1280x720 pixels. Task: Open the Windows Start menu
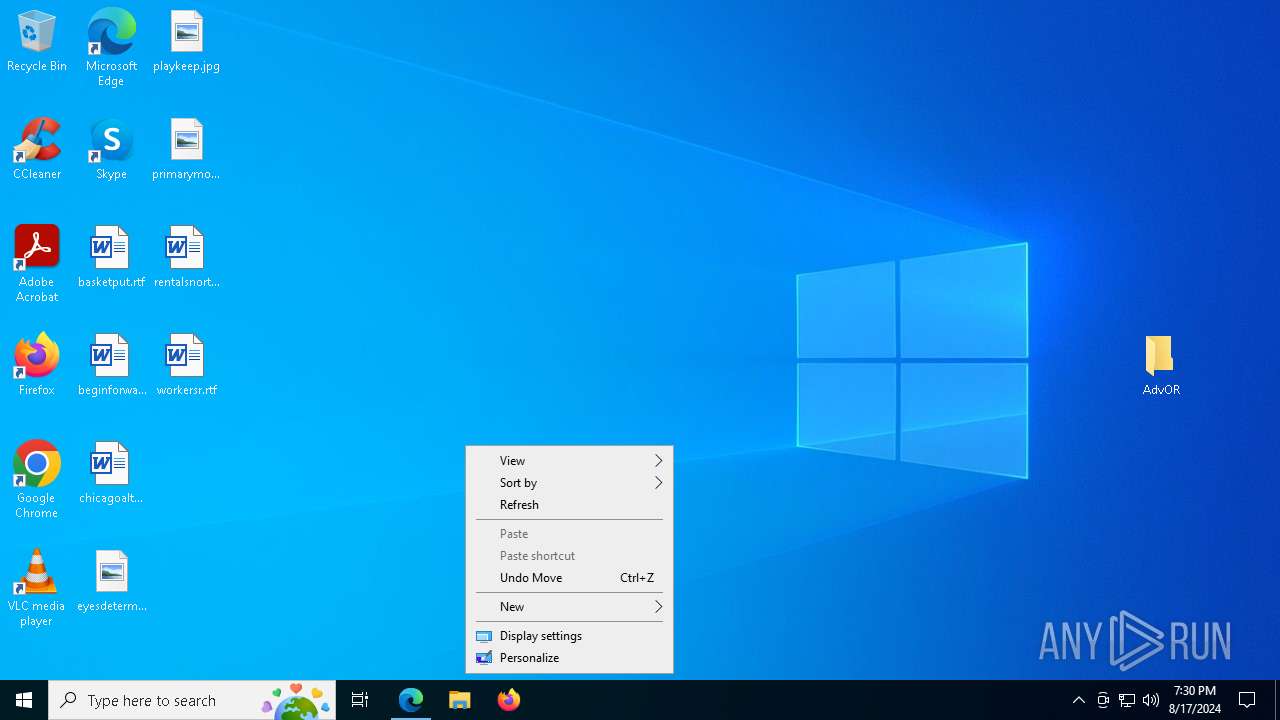[24, 700]
